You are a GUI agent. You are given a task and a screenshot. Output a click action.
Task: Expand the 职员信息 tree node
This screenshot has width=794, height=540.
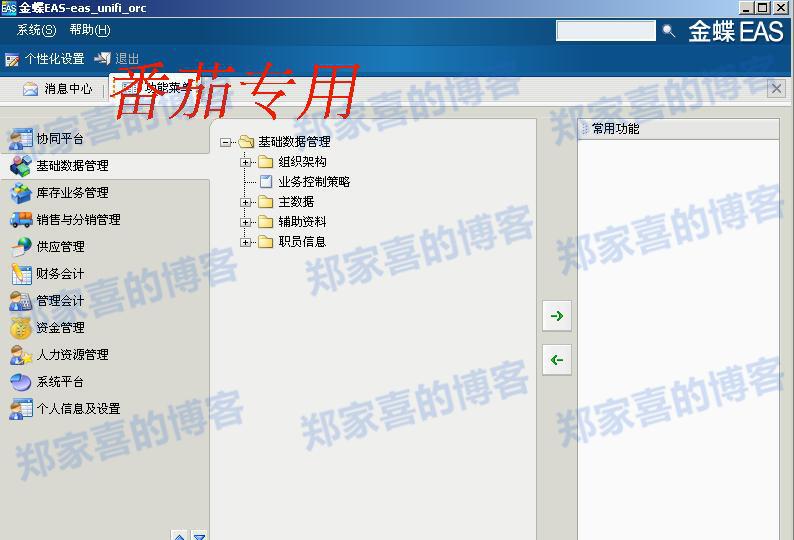tap(246, 243)
